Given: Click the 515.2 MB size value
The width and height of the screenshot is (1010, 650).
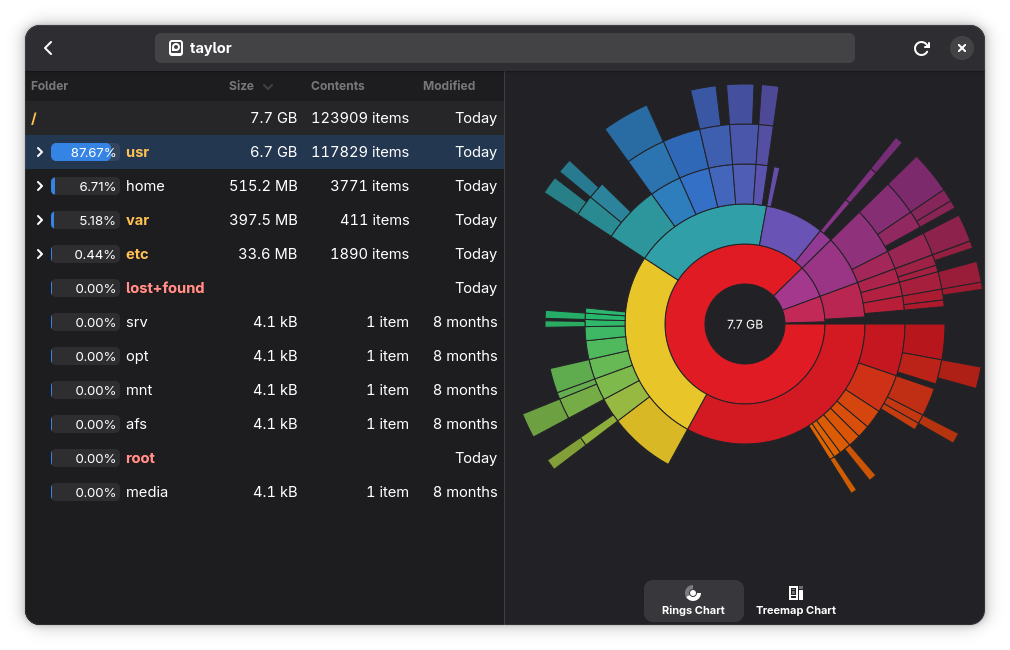Looking at the screenshot, I should click(263, 186).
